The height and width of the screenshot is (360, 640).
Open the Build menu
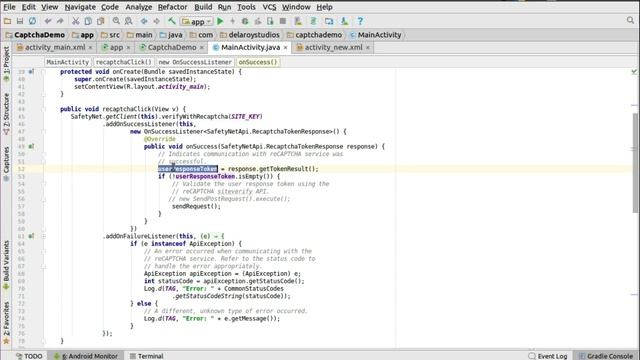[203, 7]
